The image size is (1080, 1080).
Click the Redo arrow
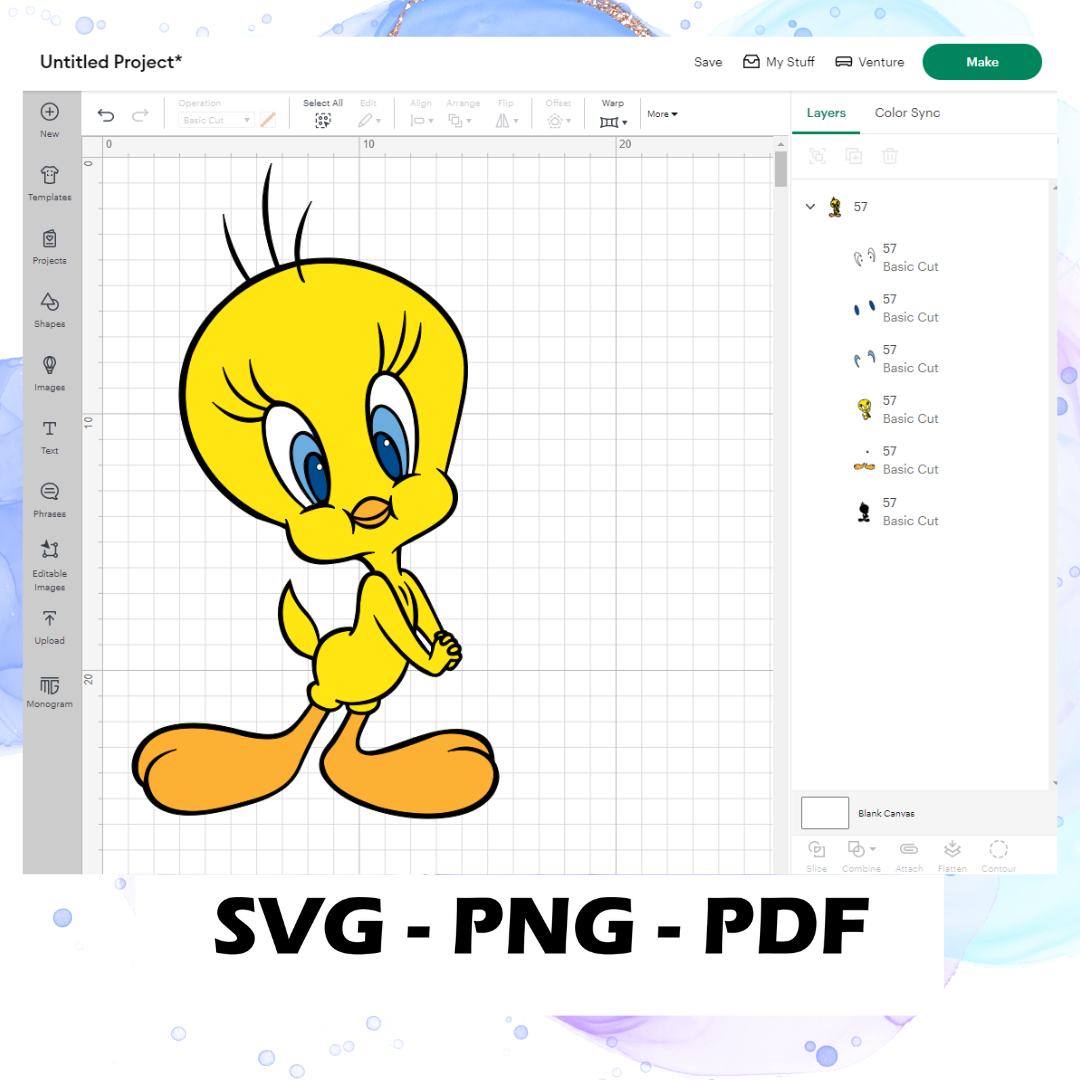141,115
